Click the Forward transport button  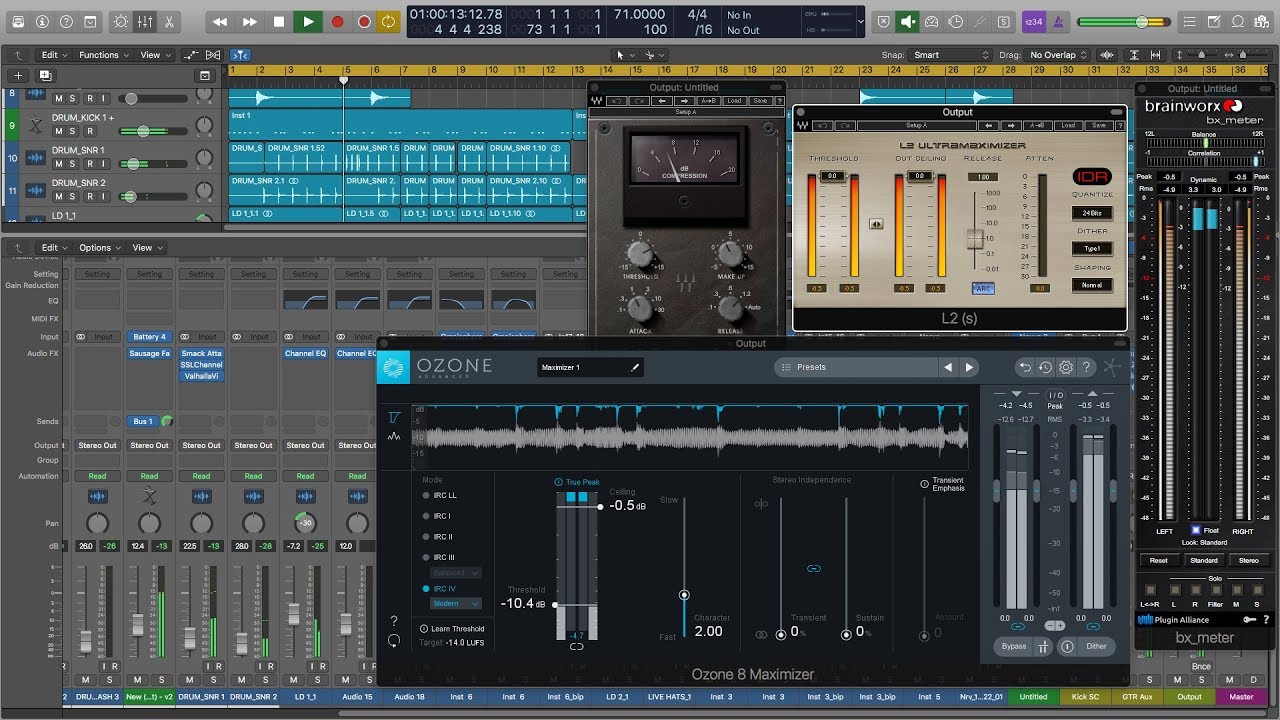click(249, 21)
